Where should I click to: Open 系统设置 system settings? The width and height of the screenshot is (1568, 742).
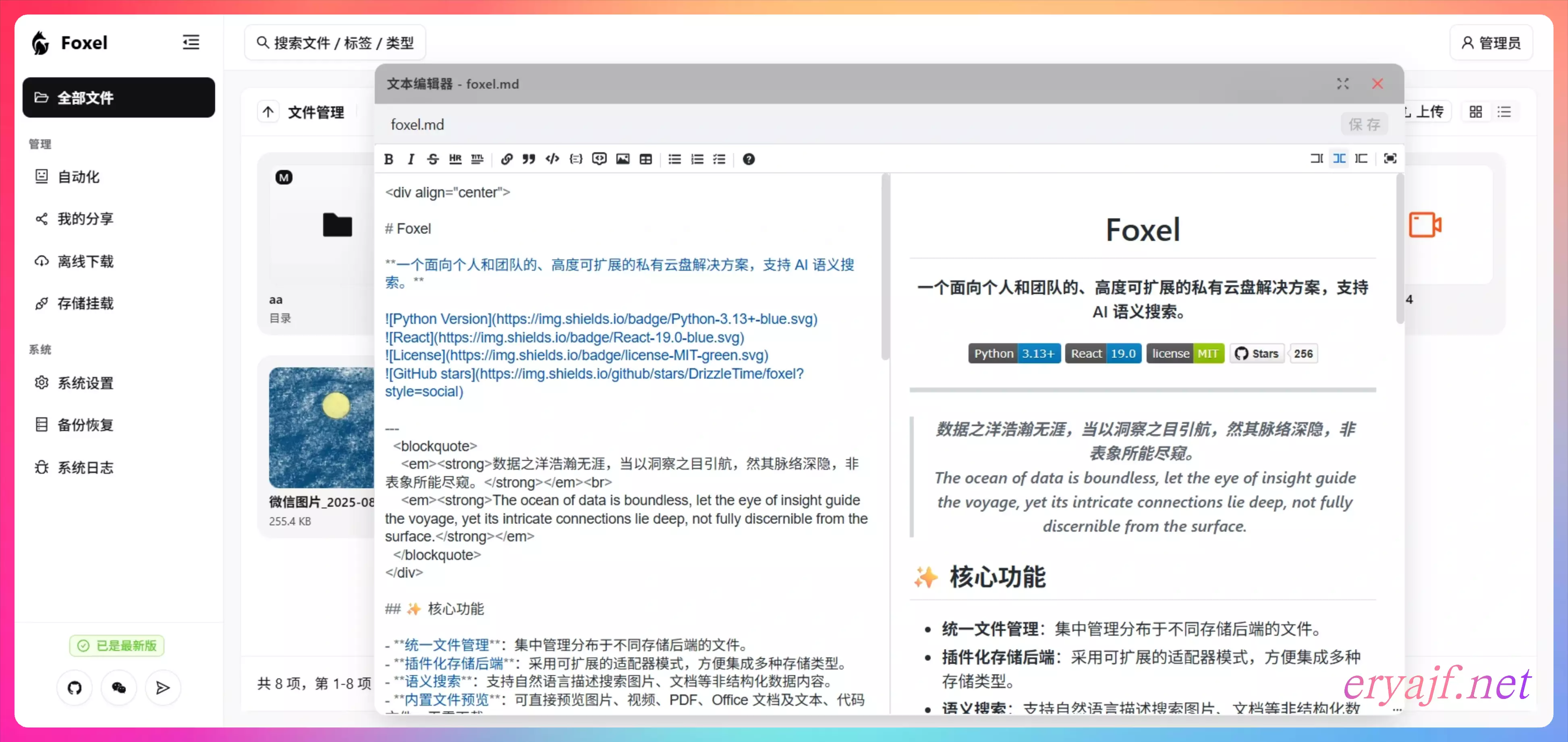(119, 383)
